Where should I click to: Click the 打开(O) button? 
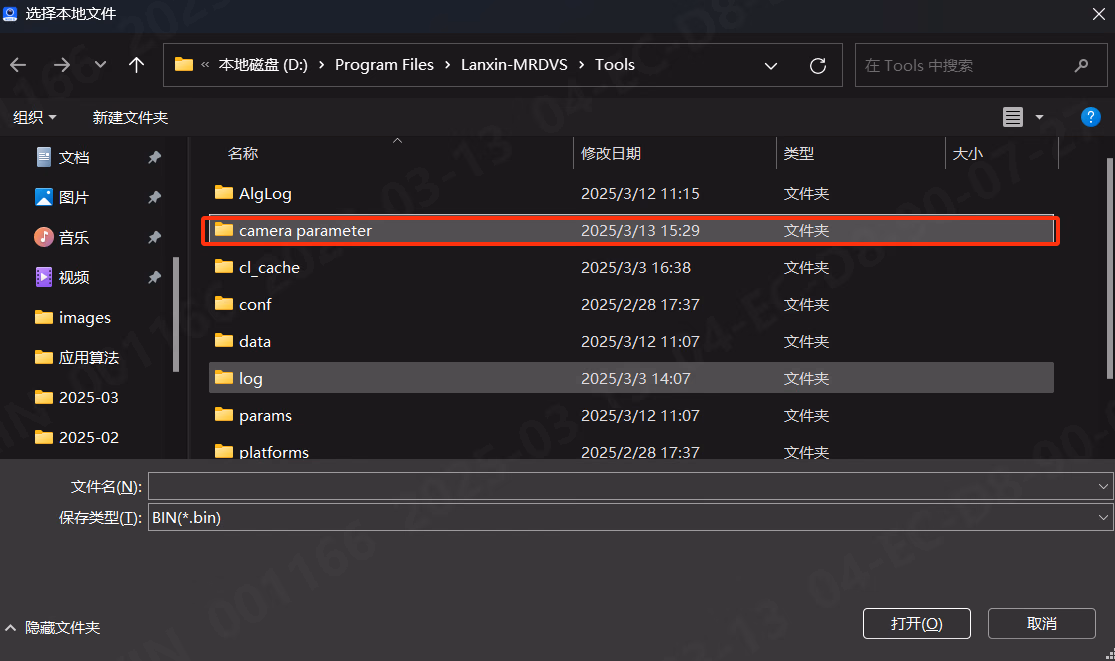pyautogui.click(x=917, y=623)
